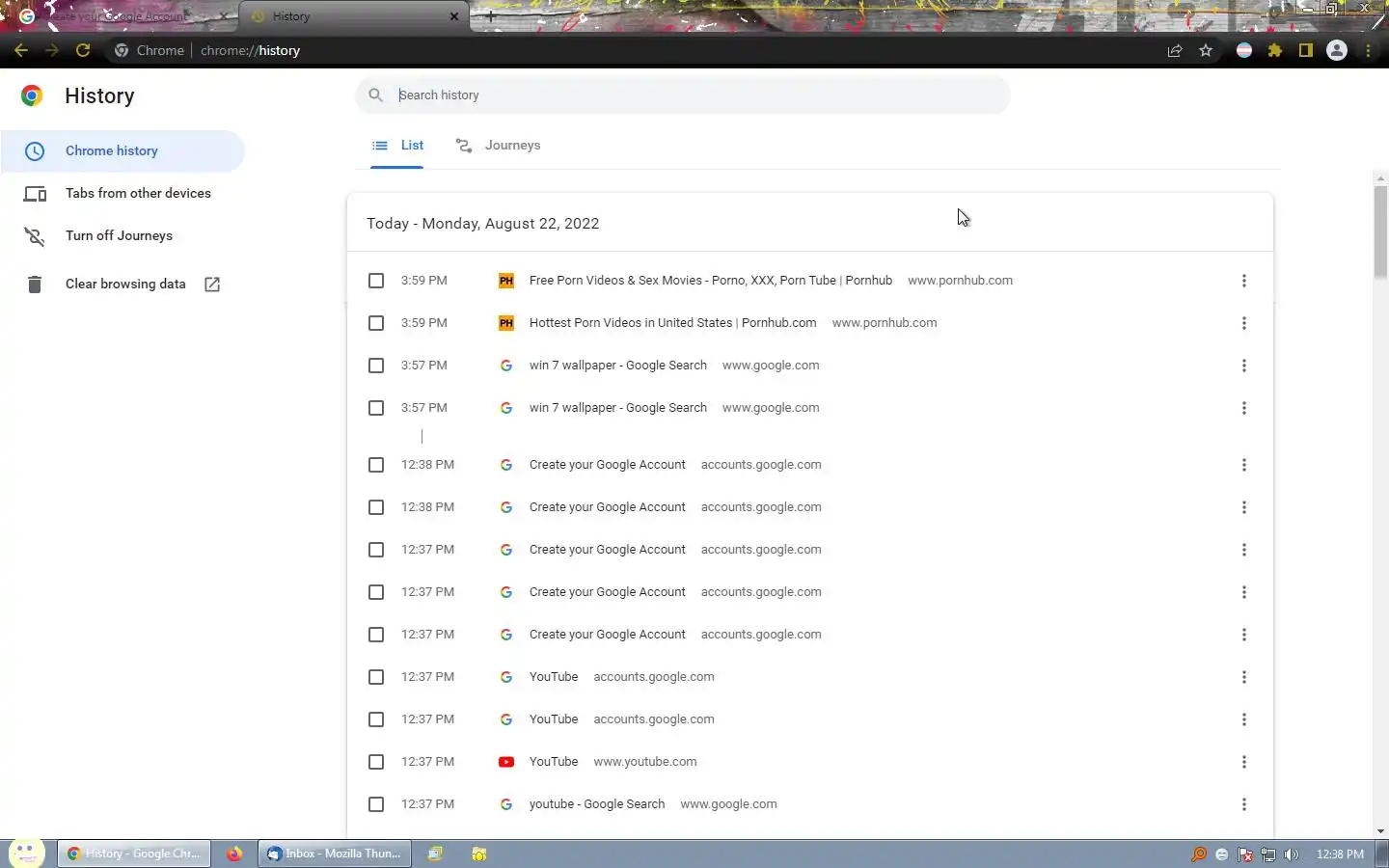
Task: Click the magnifier icon in search history
Action: (376, 95)
